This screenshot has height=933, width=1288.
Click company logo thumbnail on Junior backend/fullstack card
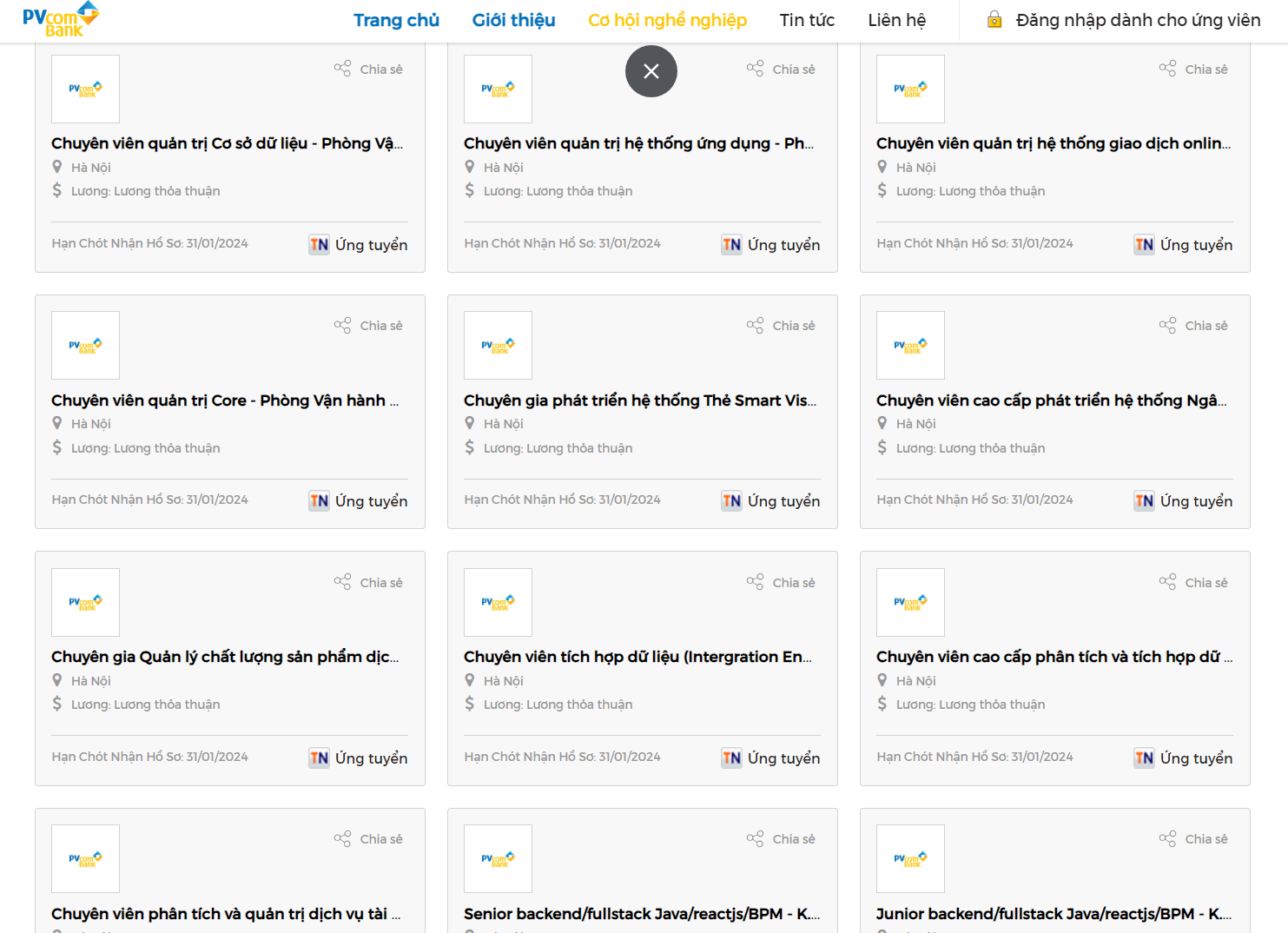[x=910, y=858]
